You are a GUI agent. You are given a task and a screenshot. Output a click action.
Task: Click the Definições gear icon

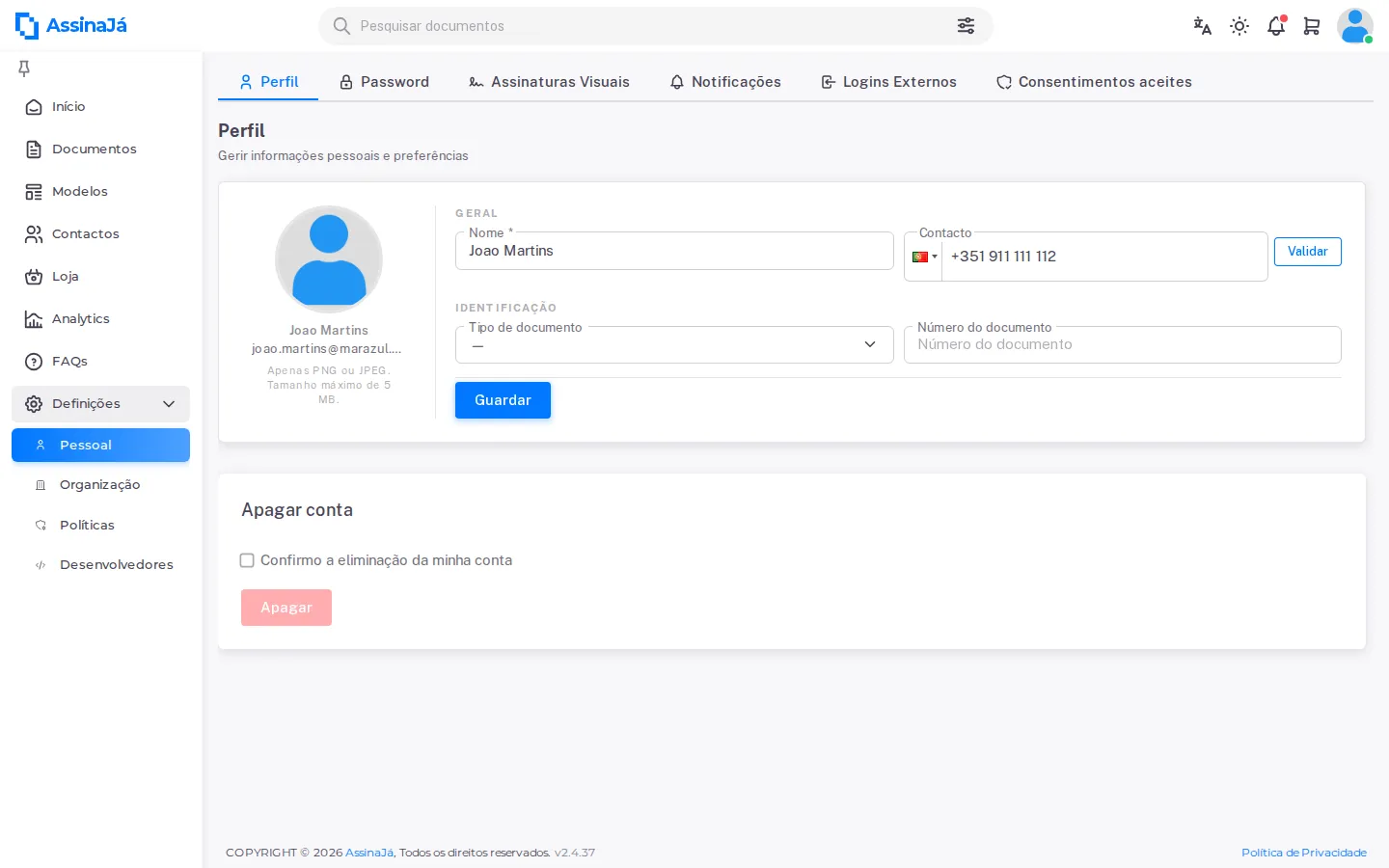click(34, 404)
